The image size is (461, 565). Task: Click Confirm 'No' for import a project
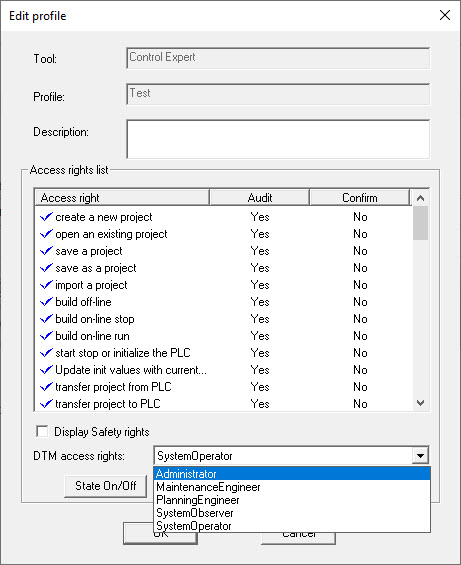(360, 285)
